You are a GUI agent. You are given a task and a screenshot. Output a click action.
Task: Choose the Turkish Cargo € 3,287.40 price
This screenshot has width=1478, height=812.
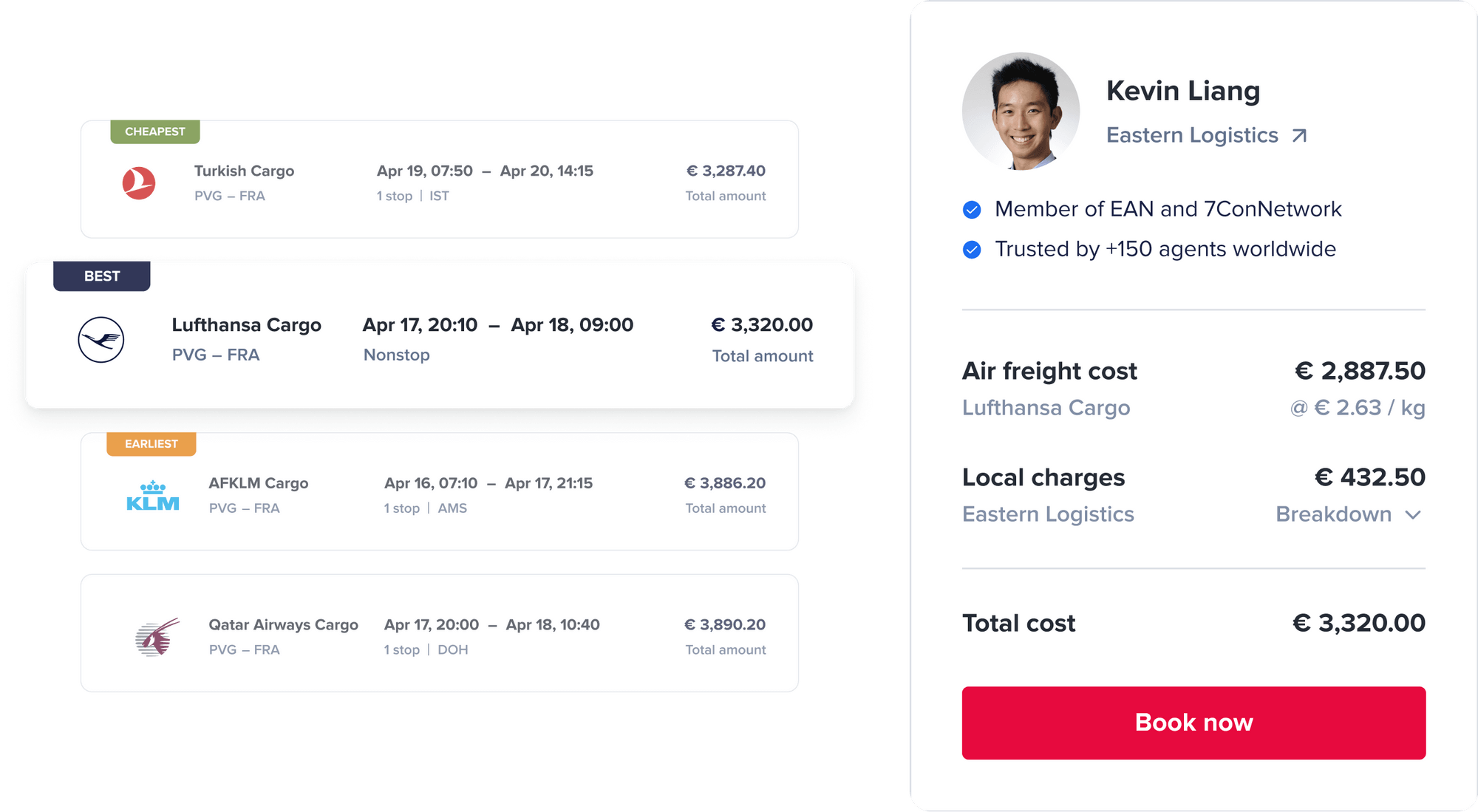(726, 171)
